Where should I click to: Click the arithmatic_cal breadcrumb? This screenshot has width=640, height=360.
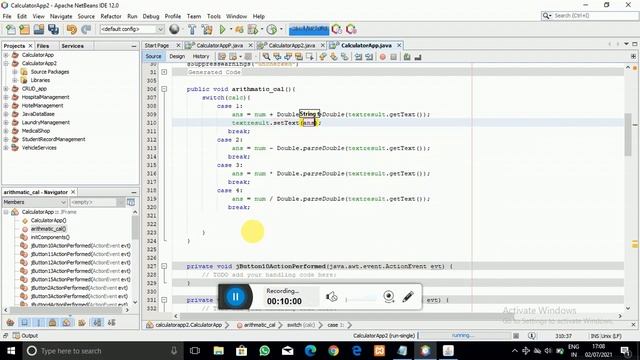tap(260, 325)
